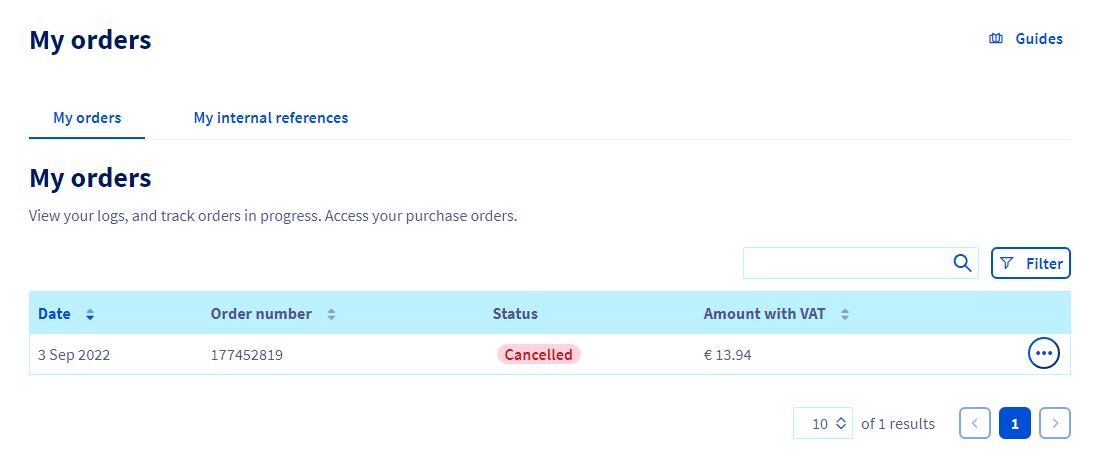Image resolution: width=1095 pixels, height=475 pixels.
Task: Sort by Order number arrows
Action: coord(331,314)
